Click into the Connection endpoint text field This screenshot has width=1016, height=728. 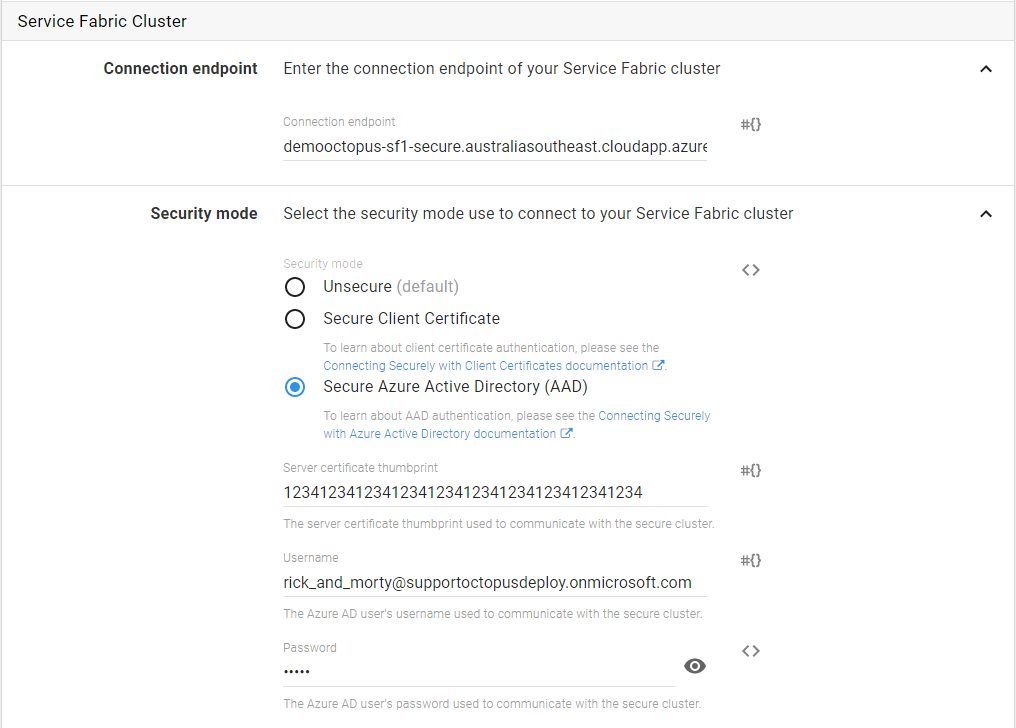click(494, 147)
